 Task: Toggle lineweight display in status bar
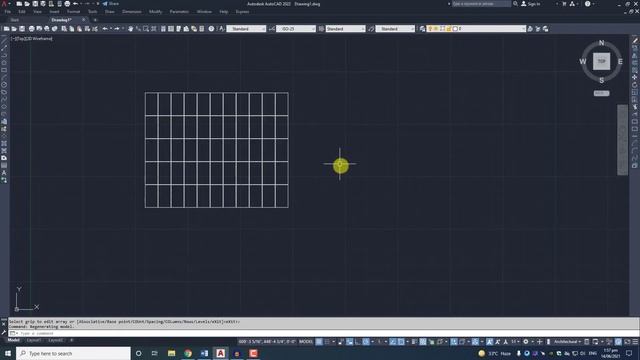pos(414,342)
